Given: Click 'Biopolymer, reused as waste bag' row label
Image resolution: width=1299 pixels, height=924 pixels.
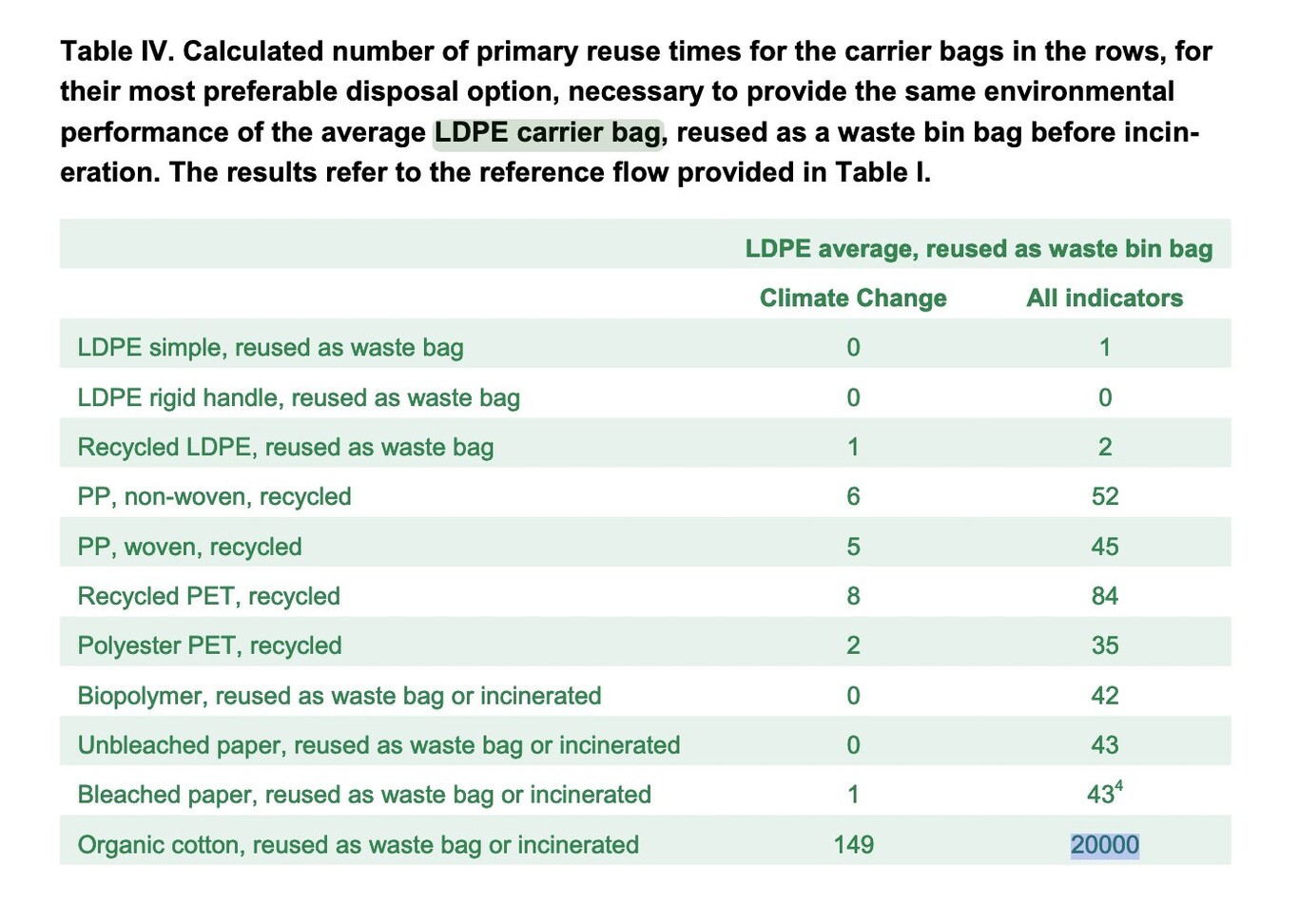Looking at the screenshot, I should (x=339, y=695).
